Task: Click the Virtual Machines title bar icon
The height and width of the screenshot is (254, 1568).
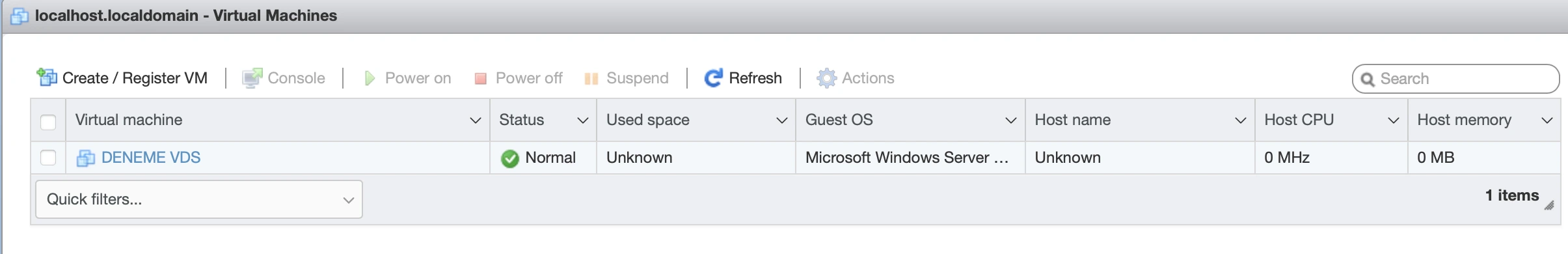Action: pyautogui.click(x=20, y=16)
